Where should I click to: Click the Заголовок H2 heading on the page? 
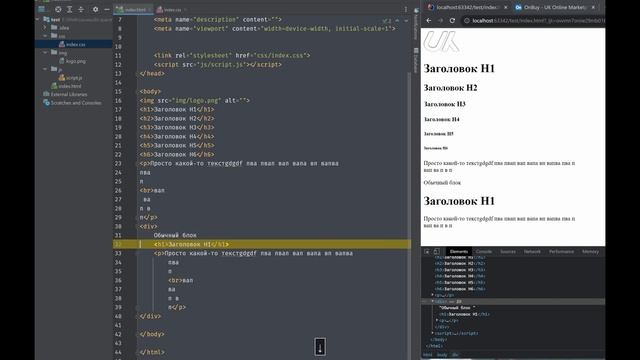(x=450, y=88)
